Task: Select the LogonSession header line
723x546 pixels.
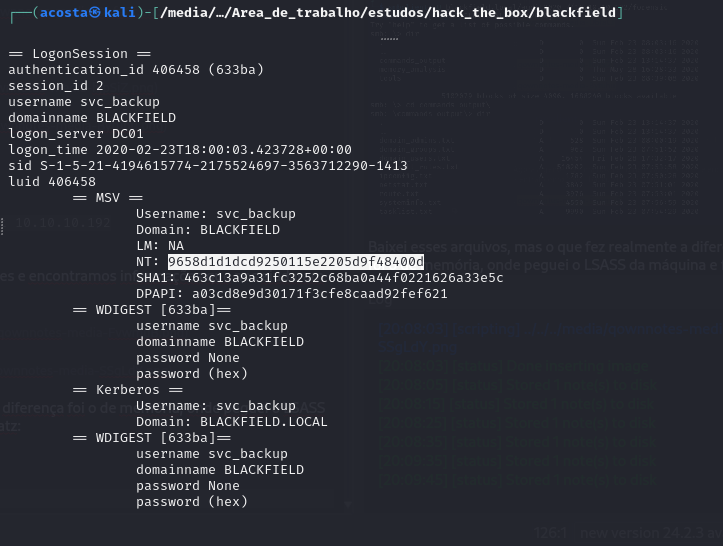Action: (x=80, y=54)
